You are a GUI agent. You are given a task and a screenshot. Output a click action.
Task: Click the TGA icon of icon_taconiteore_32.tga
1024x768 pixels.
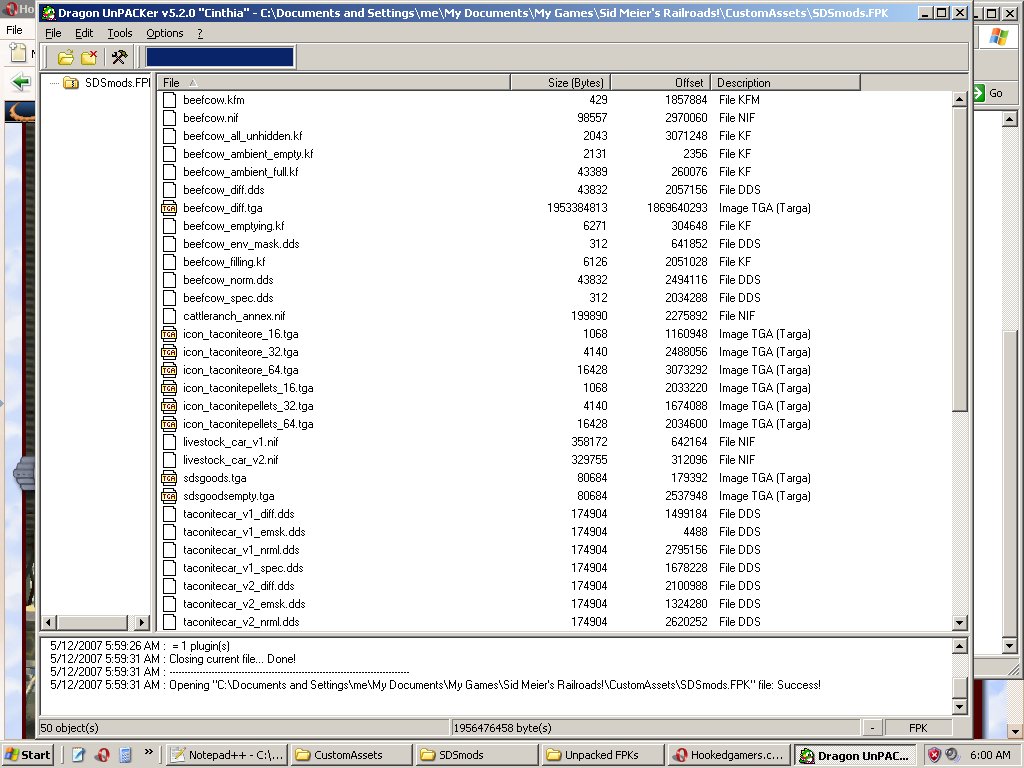[x=169, y=352]
